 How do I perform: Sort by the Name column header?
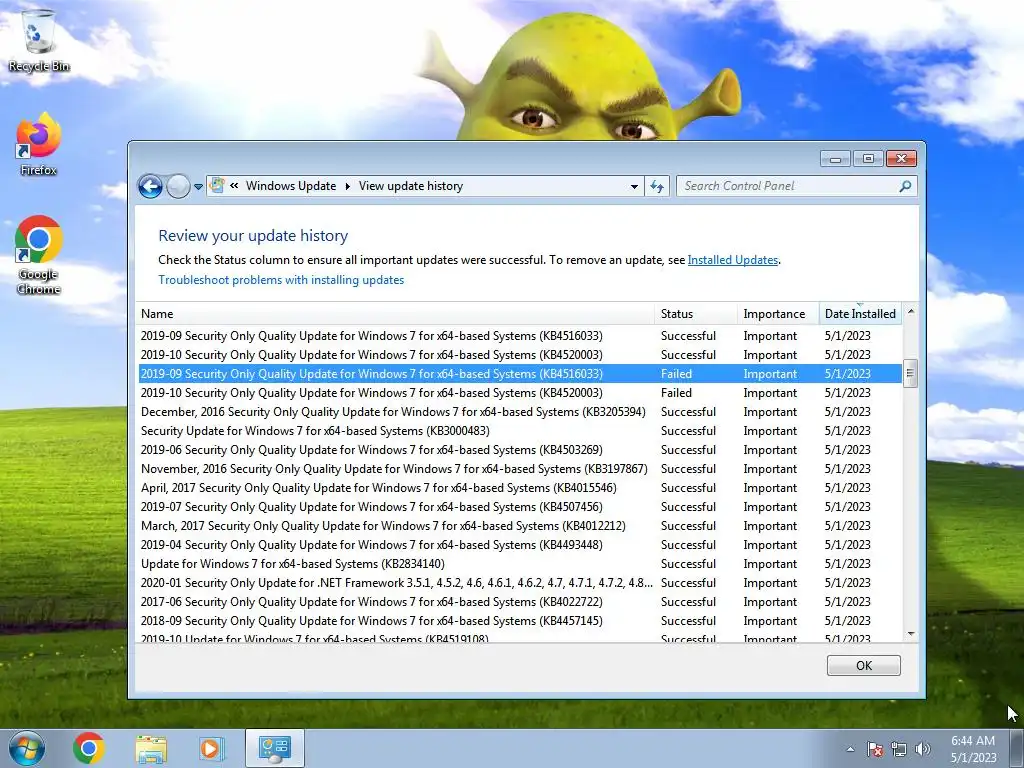(394, 313)
